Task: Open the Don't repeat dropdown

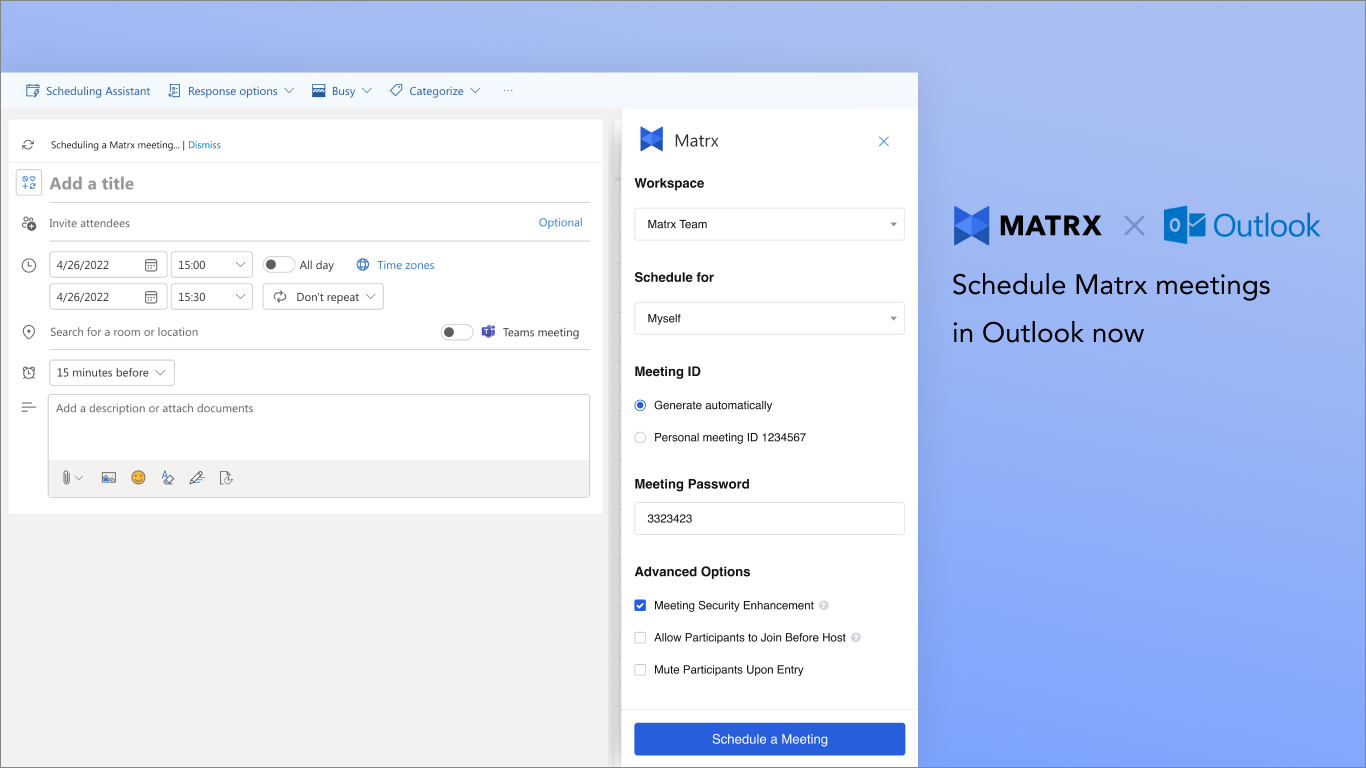Action: pos(323,297)
